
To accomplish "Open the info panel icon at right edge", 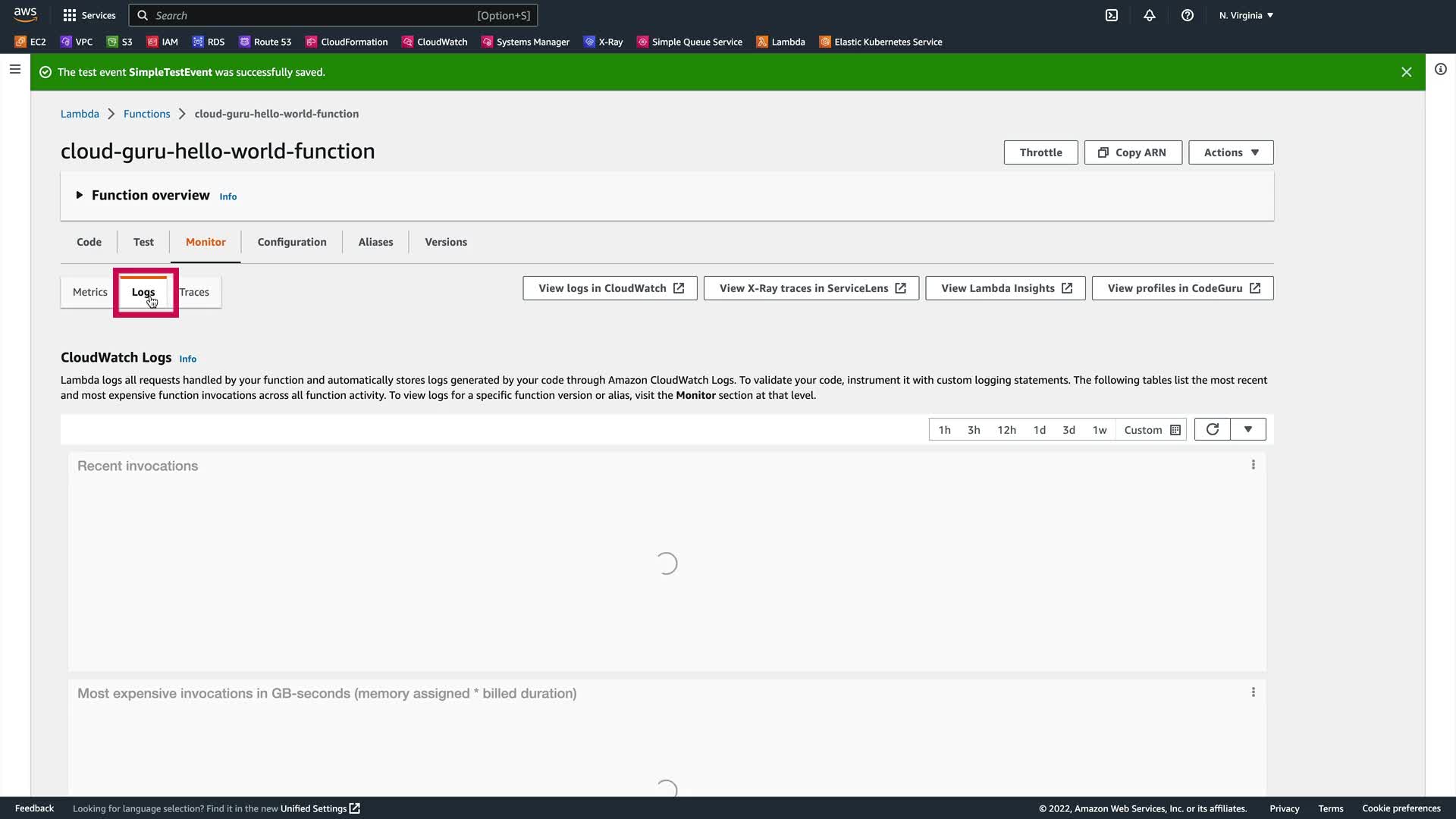I will click(1441, 69).
